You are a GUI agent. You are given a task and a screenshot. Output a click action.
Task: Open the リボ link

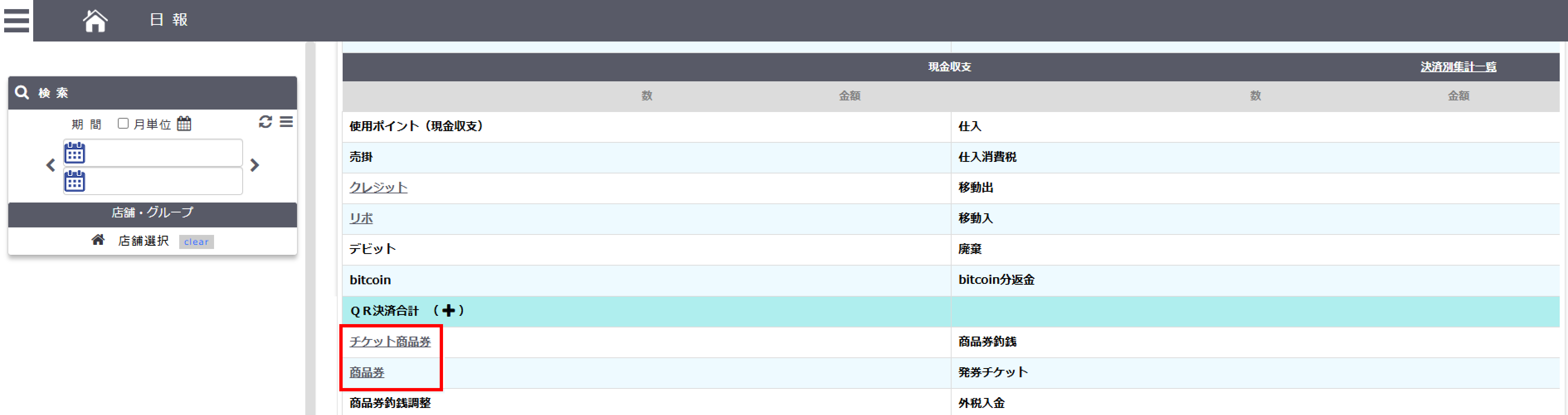pyautogui.click(x=361, y=218)
